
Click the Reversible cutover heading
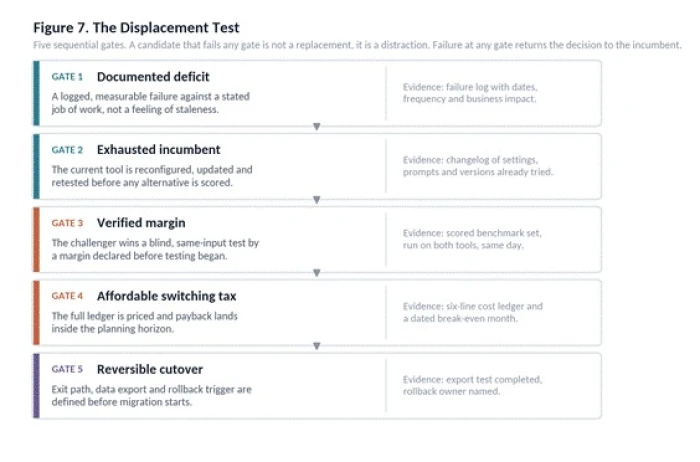coord(150,369)
